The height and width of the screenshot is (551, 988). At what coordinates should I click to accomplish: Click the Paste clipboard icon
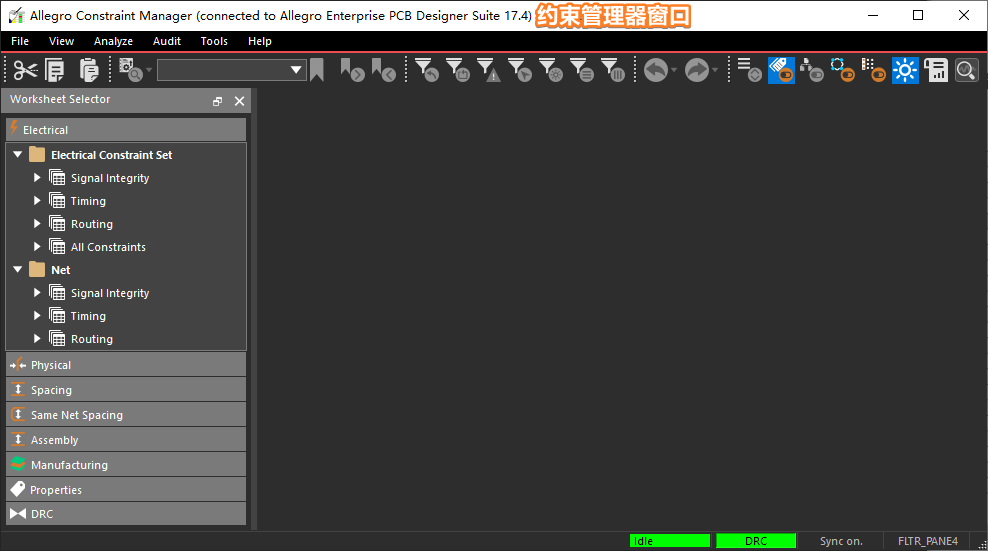coord(89,70)
